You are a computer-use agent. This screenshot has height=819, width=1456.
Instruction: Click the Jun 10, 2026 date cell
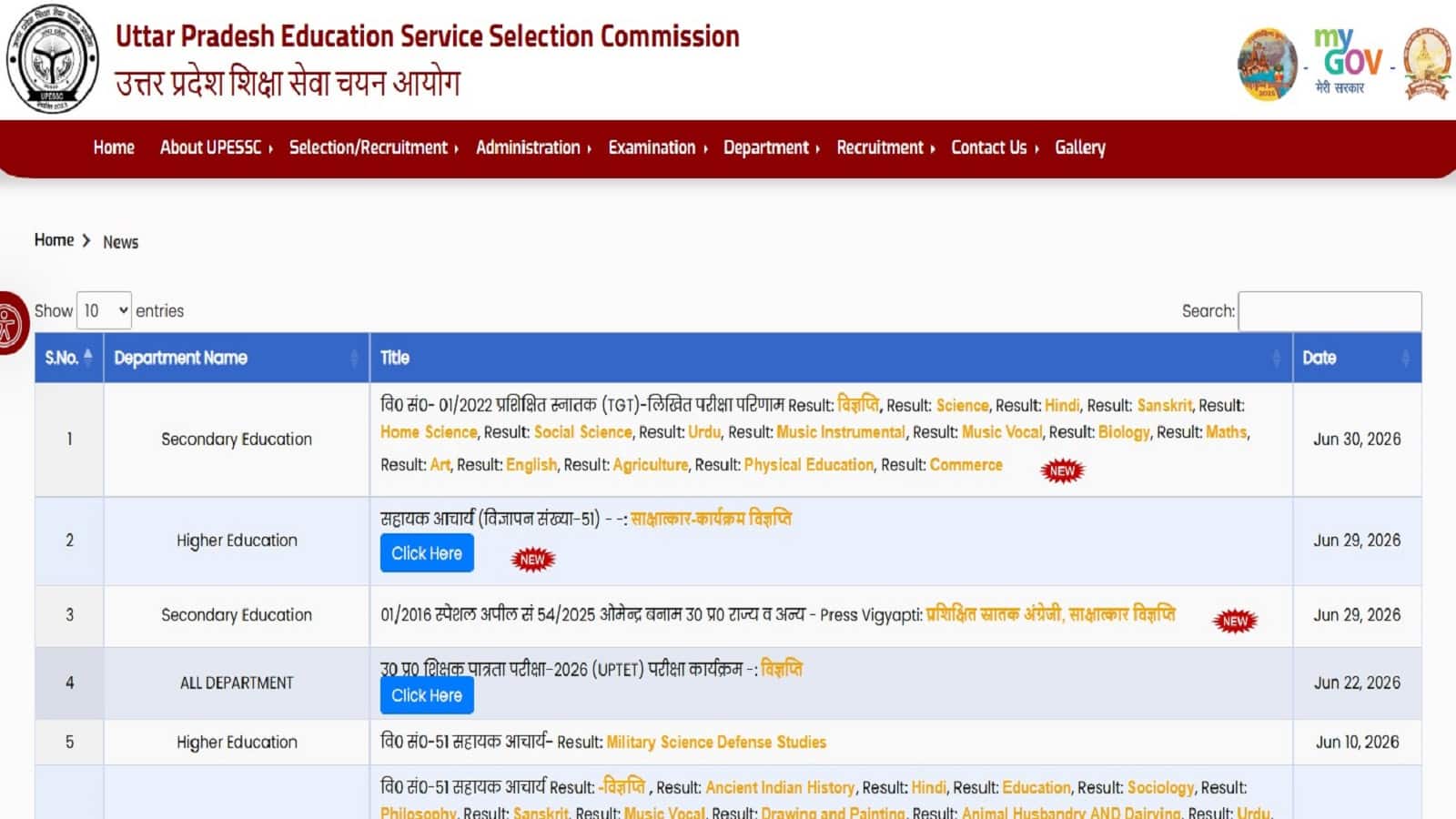click(1357, 743)
